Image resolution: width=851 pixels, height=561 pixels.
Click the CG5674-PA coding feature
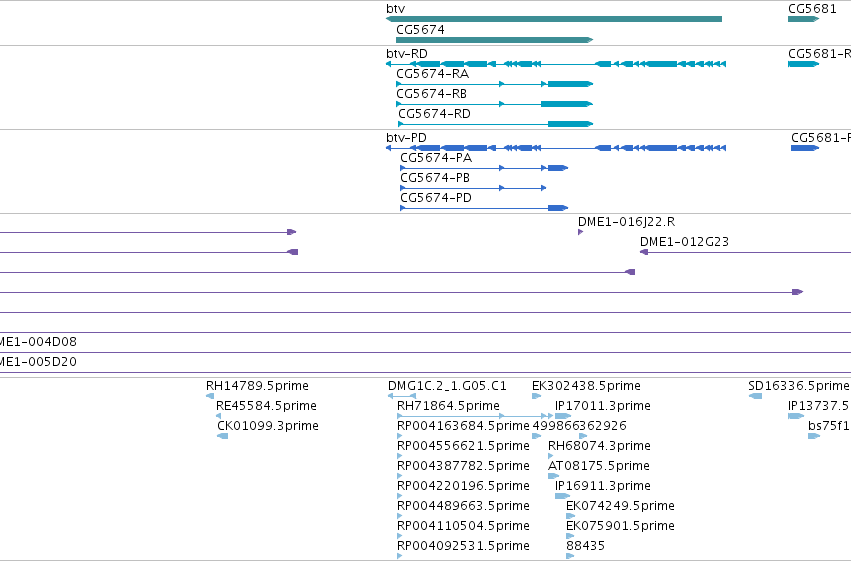(x=484, y=168)
